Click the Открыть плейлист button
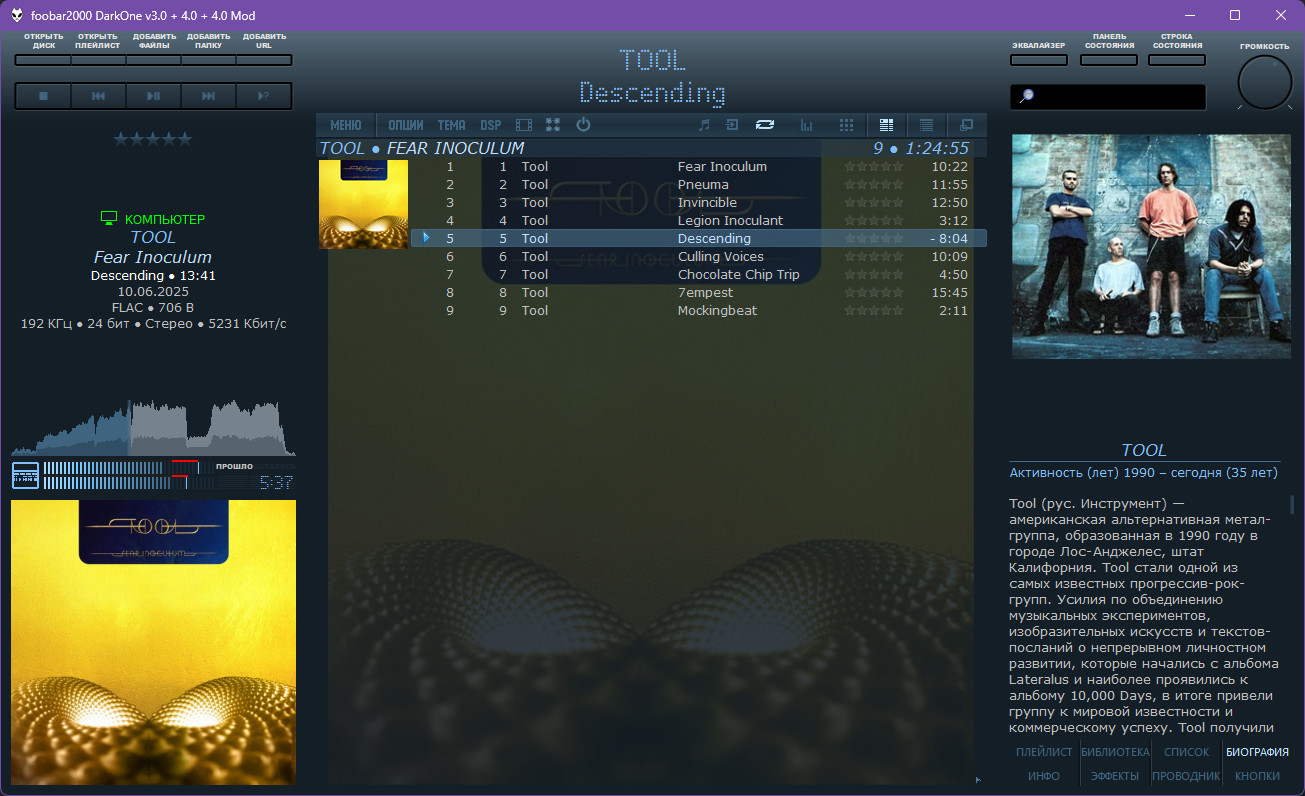This screenshot has width=1305, height=796. click(98, 60)
